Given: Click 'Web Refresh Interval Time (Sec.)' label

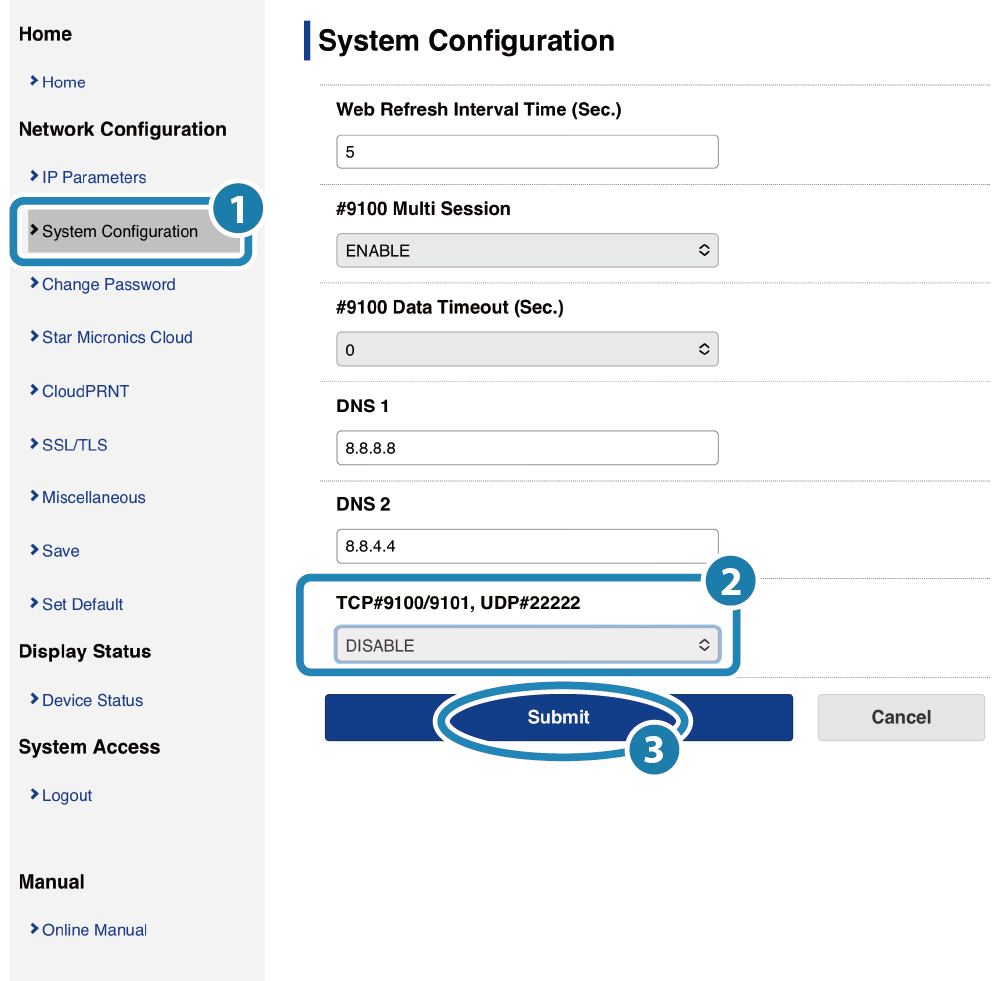Looking at the screenshot, I should [x=478, y=110].
